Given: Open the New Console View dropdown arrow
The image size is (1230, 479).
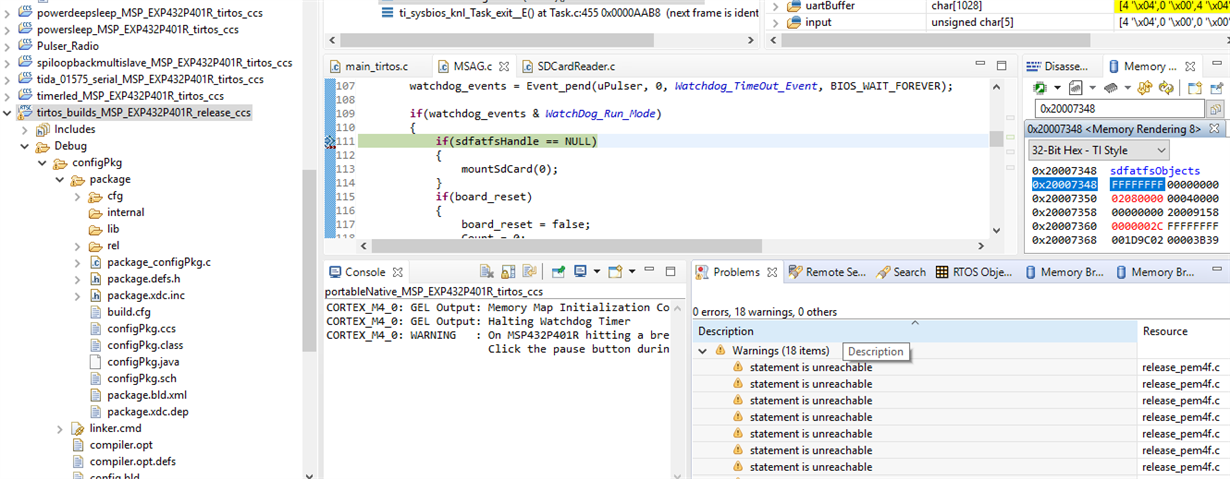Looking at the screenshot, I should (x=632, y=272).
